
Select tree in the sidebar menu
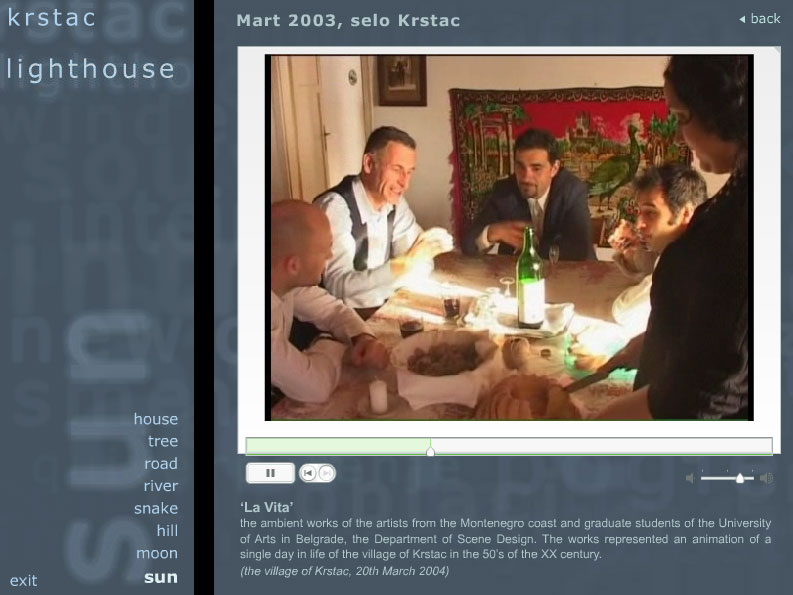tap(163, 441)
